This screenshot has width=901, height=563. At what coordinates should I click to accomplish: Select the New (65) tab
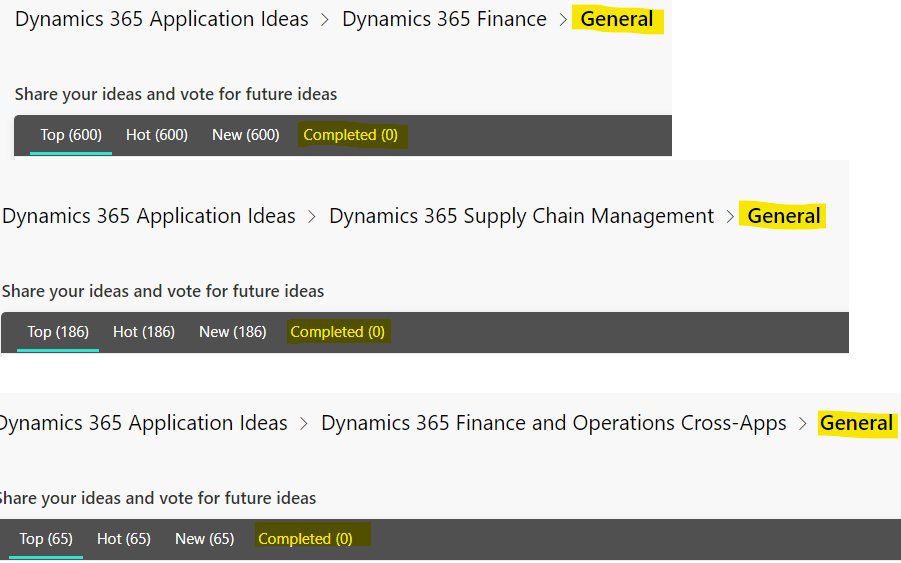pyautogui.click(x=205, y=539)
